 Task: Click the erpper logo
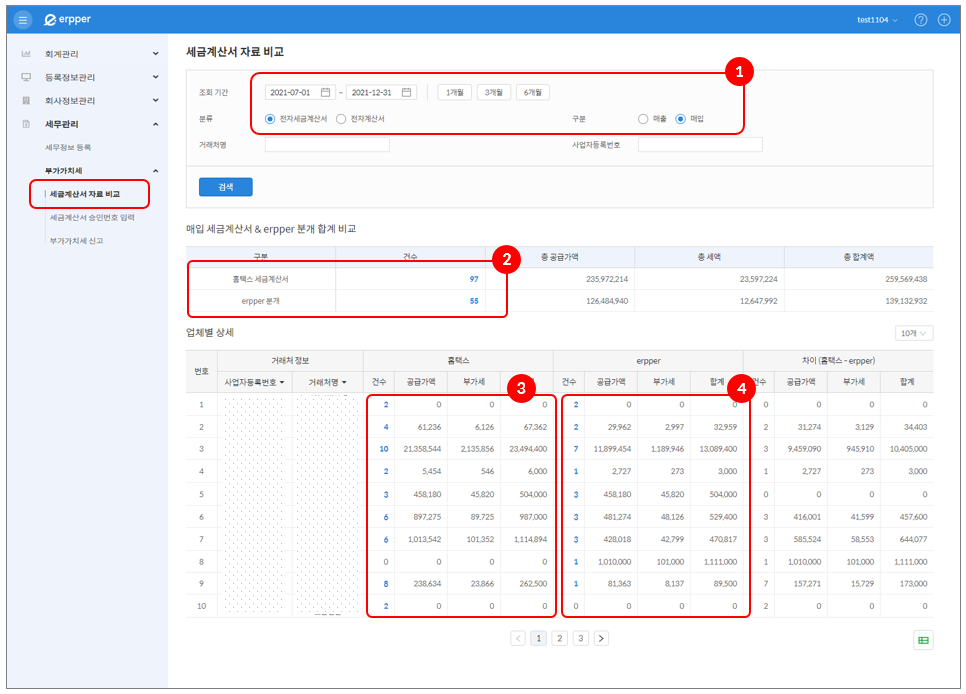point(68,20)
